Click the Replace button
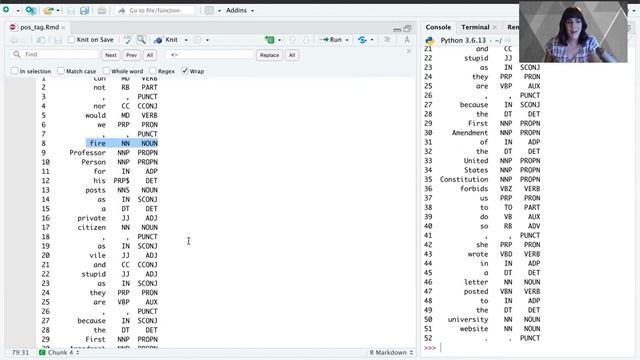The image size is (640, 360). [269, 55]
